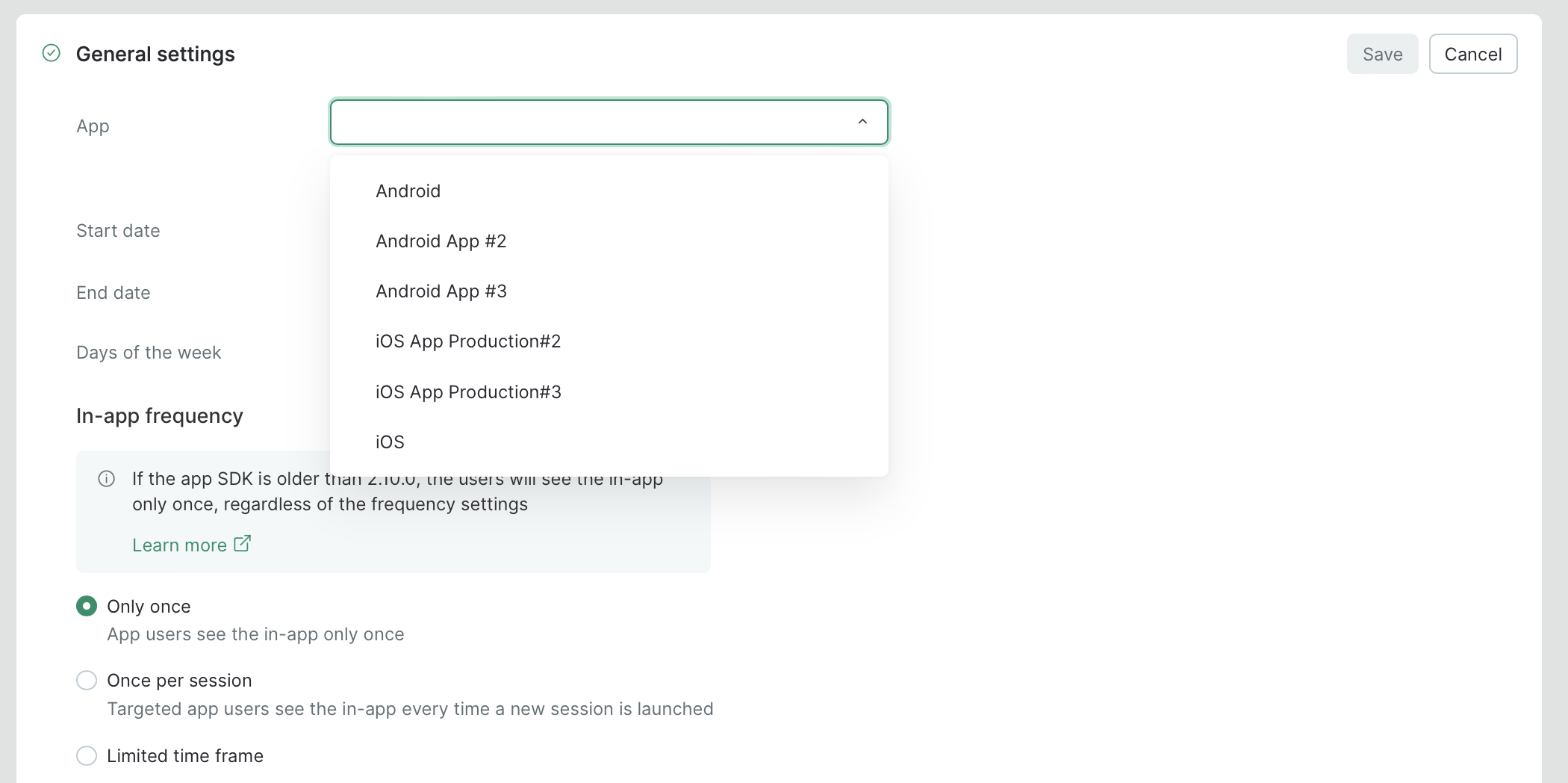Focus the App selection field
The height and width of the screenshot is (783, 1568).
point(609,122)
